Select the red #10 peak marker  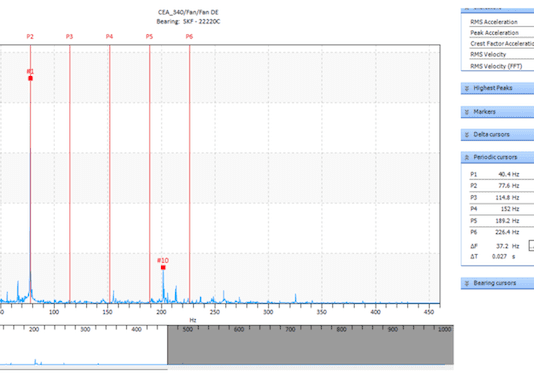point(163,267)
